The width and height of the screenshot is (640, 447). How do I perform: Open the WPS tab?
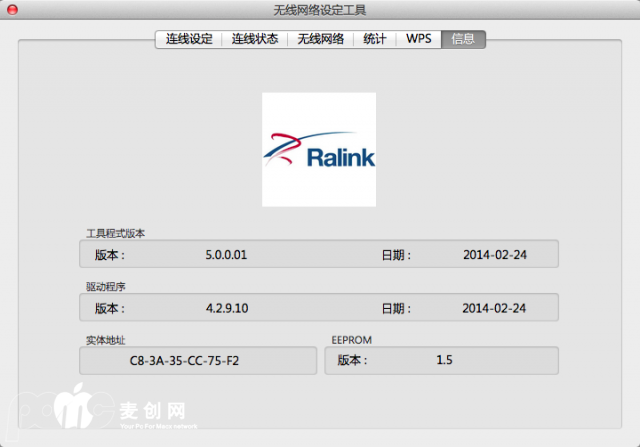(419, 39)
